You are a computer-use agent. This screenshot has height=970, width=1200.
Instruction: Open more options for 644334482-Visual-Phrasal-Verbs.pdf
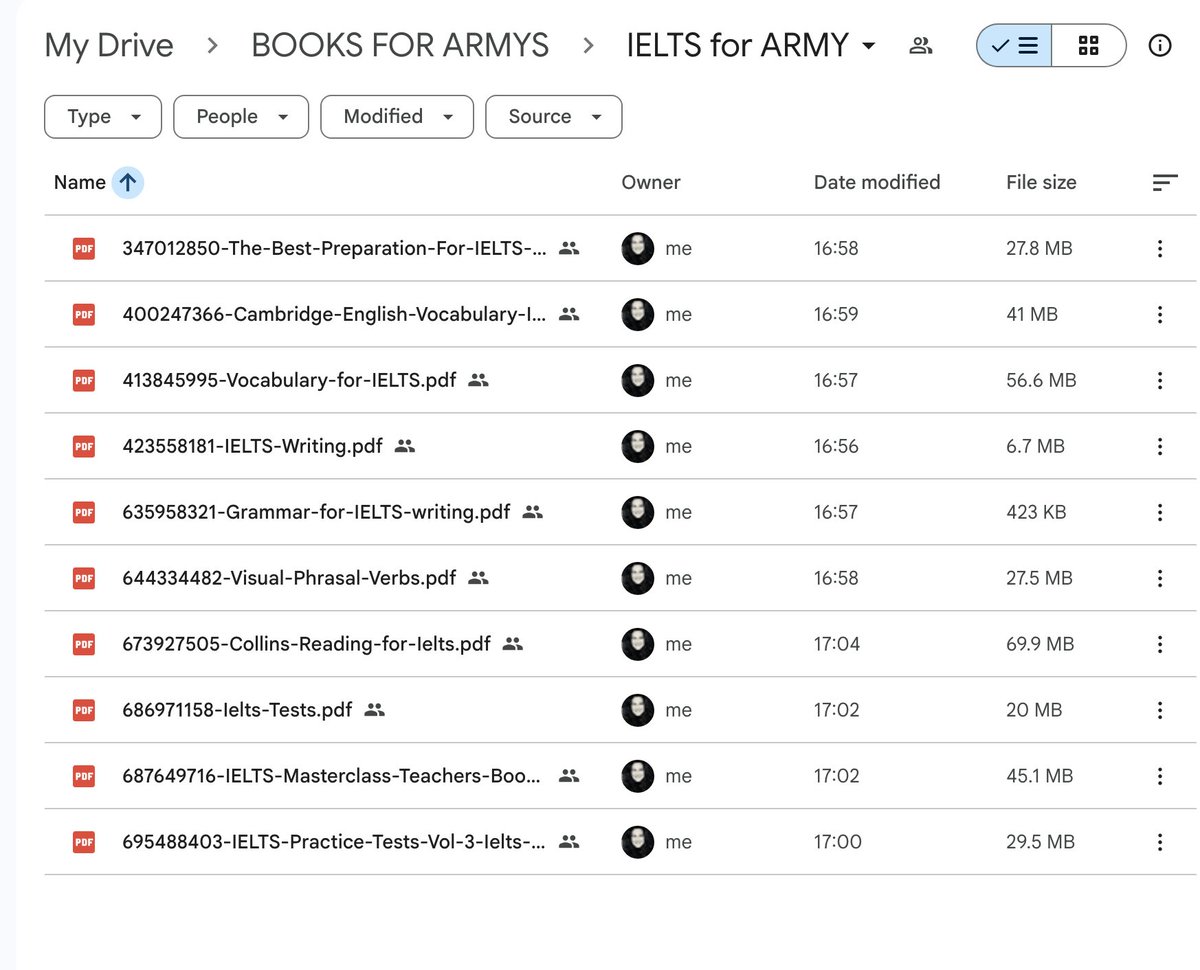(x=1159, y=578)
